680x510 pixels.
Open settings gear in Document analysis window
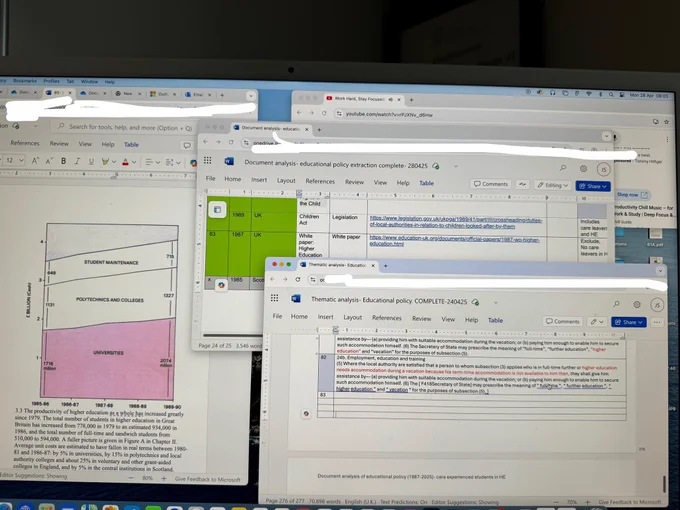pyautogui.click(x=583, y=168)
